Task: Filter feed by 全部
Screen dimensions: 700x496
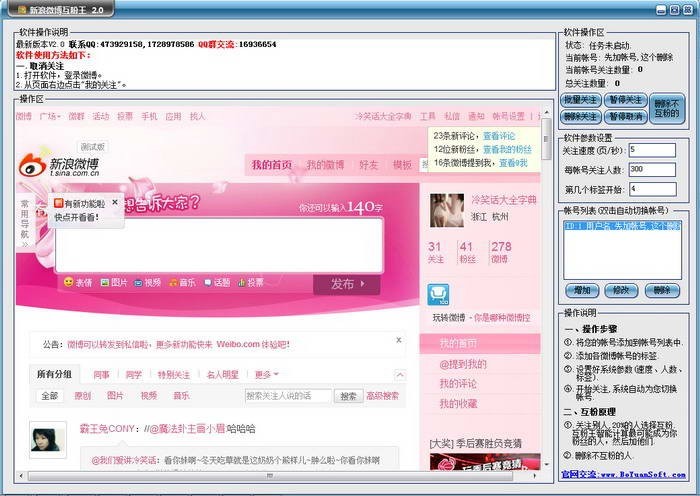Action: (50, 396)
